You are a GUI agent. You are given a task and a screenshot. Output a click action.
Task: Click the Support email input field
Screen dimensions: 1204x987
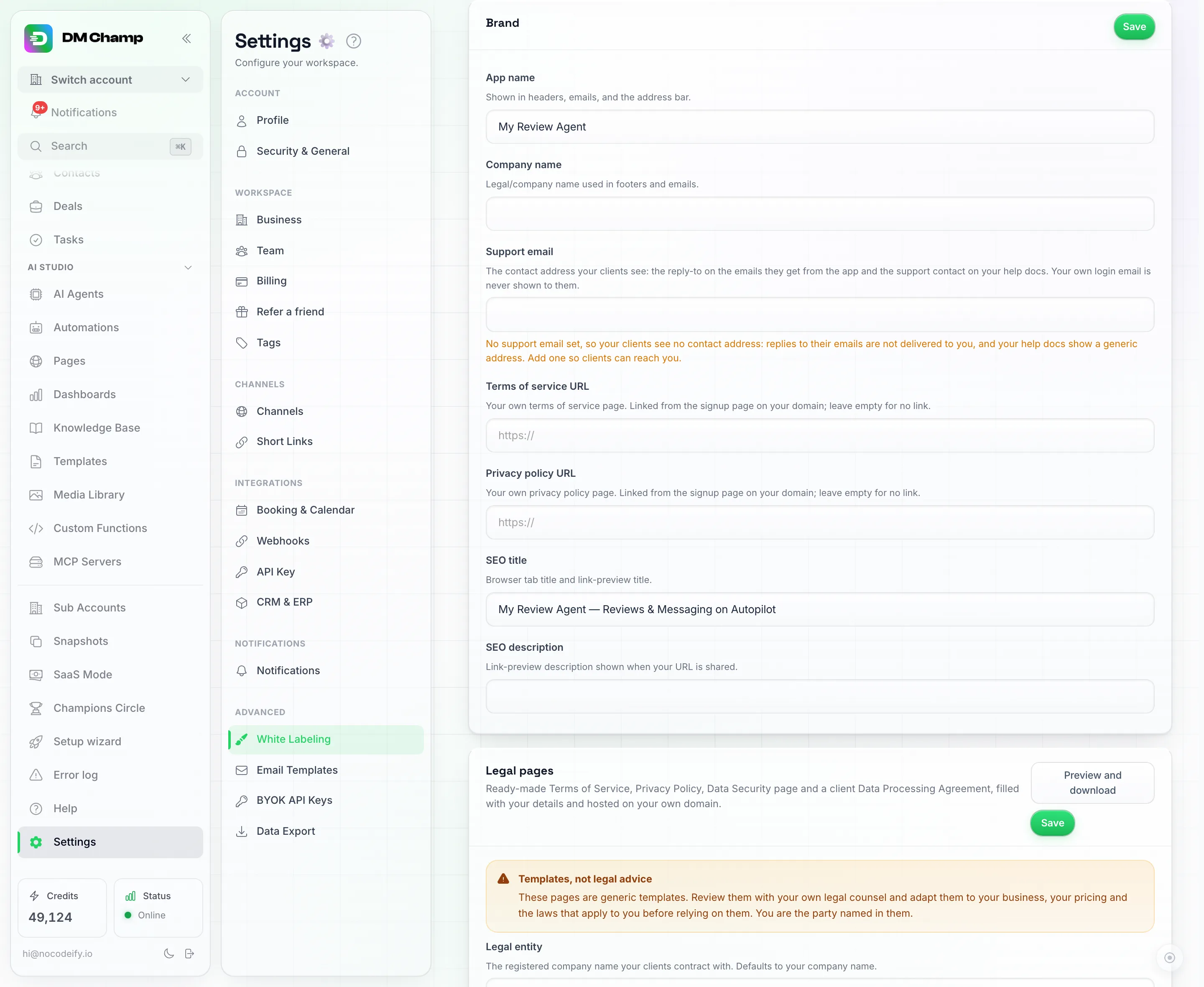819,315
